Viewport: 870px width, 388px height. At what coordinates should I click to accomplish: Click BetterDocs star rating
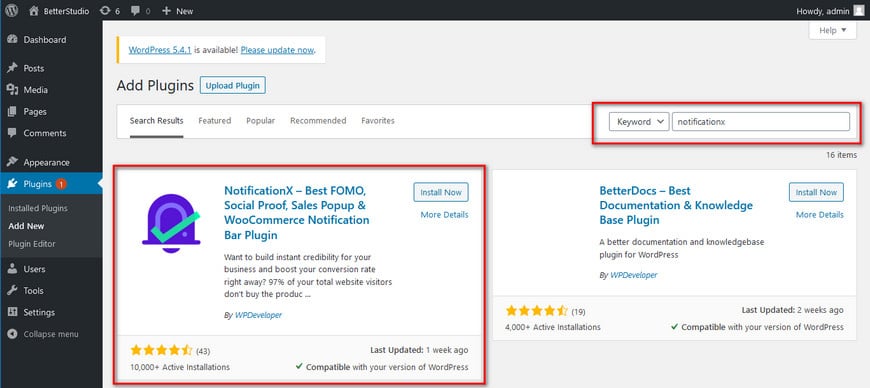(x=537, y=311)
